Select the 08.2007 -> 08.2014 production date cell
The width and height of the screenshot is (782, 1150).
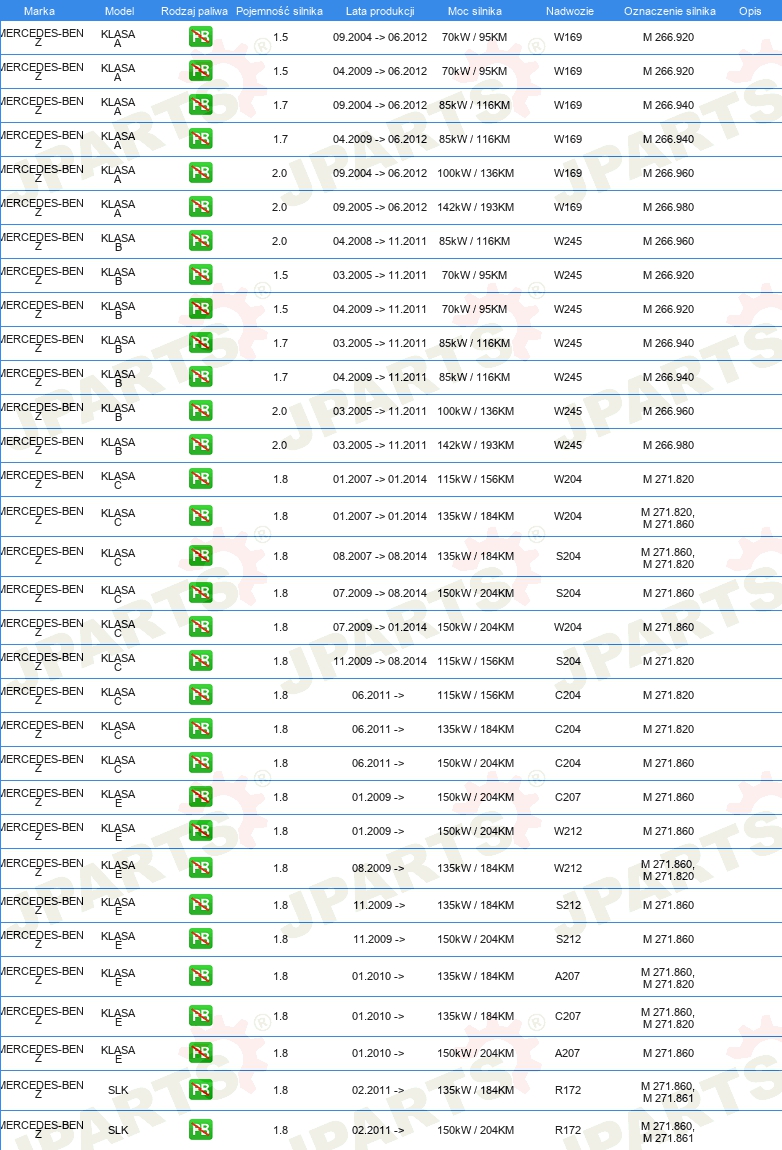(x=380, y=556)
